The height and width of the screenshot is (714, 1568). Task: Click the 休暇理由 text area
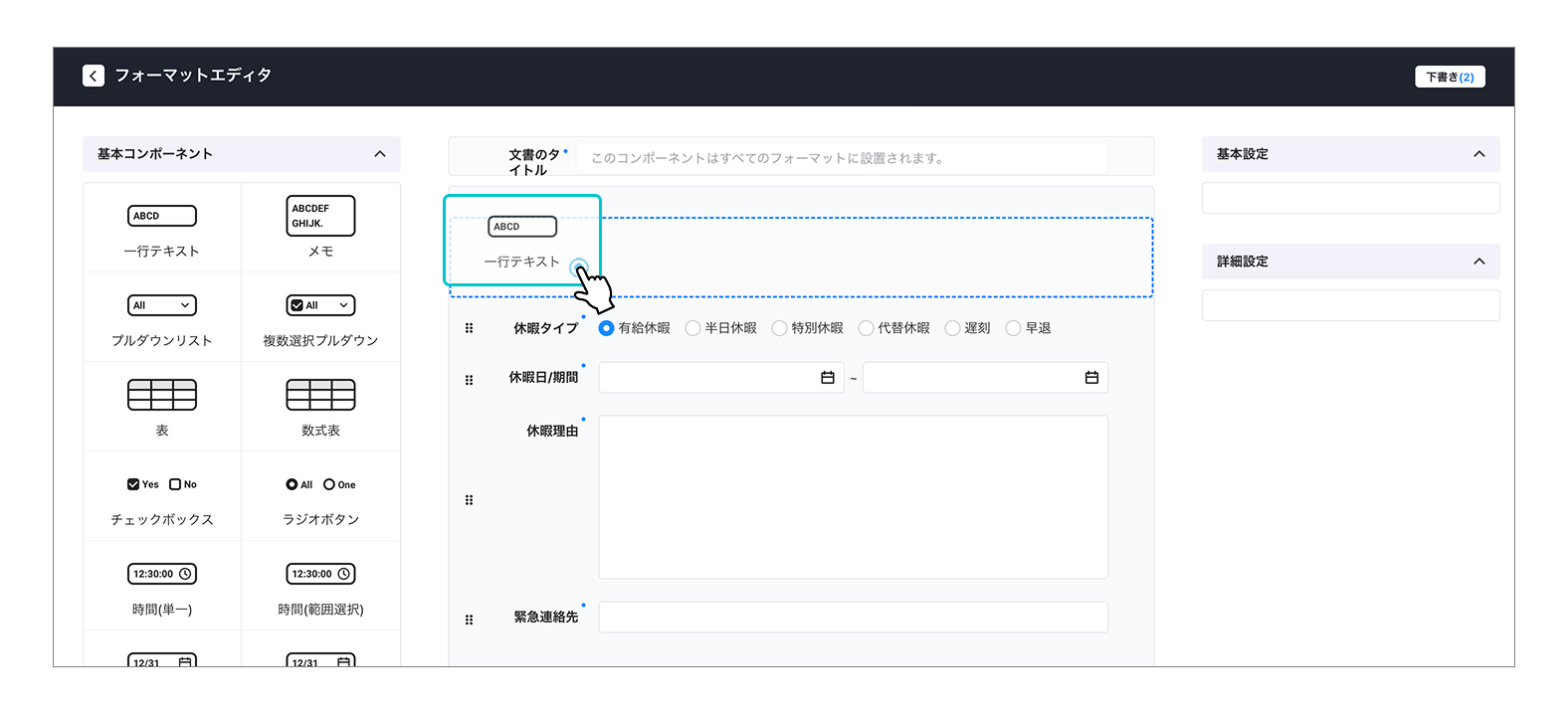pyautogui.click(x=854, y=497)
